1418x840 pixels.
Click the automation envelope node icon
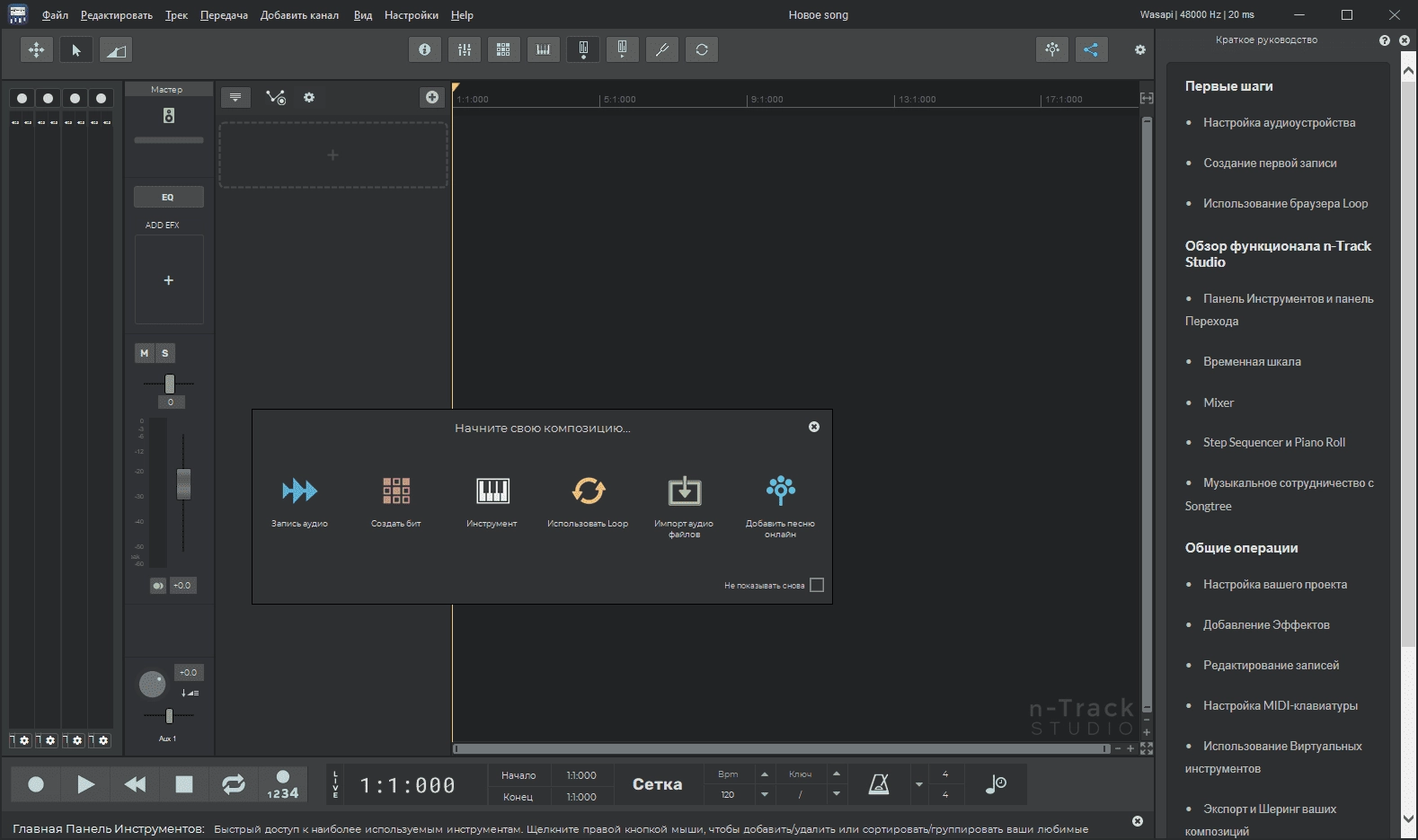(x=276, y=97)
